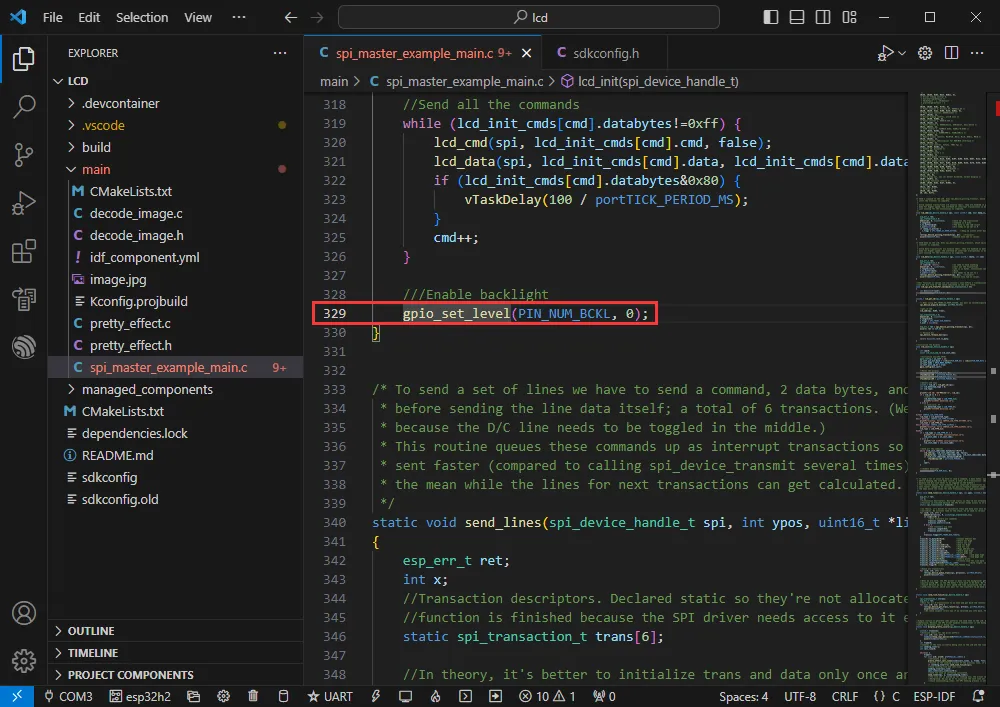Open the run or debug dropdown arrow
This screenshot has height=707, width=1000.
click(x=902, y=53)
